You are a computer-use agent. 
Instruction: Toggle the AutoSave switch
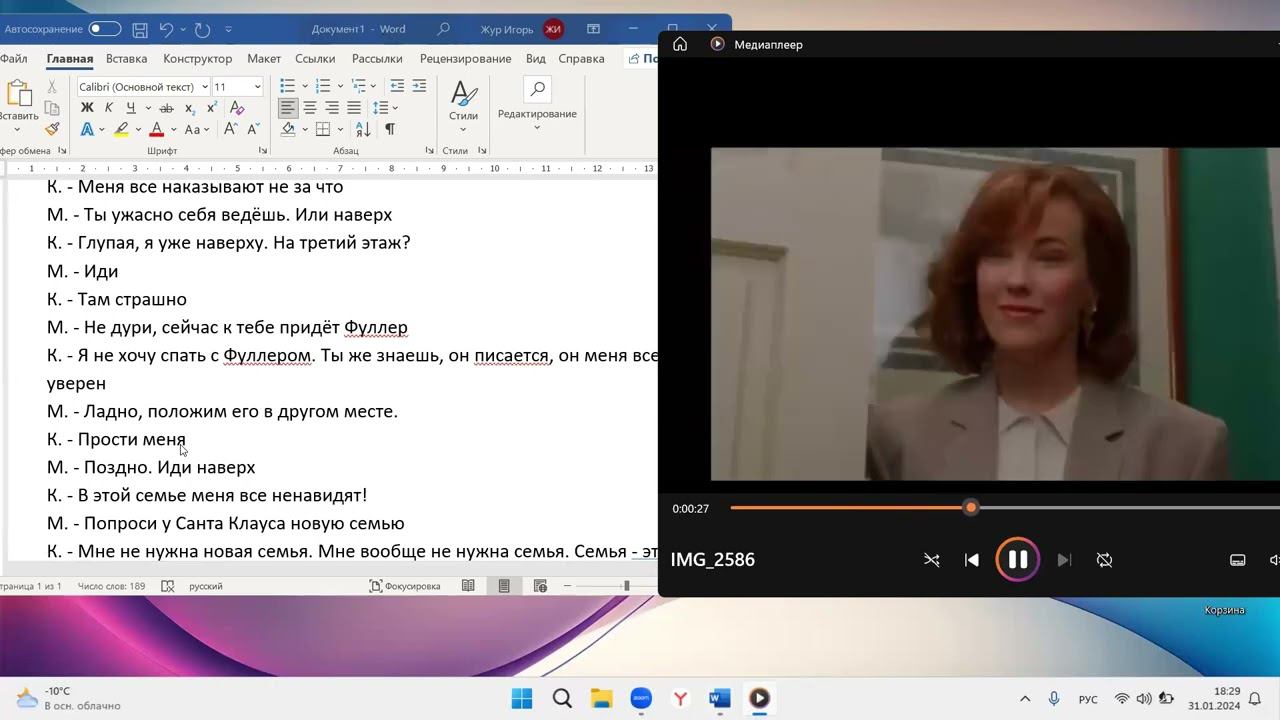[104, 29]
